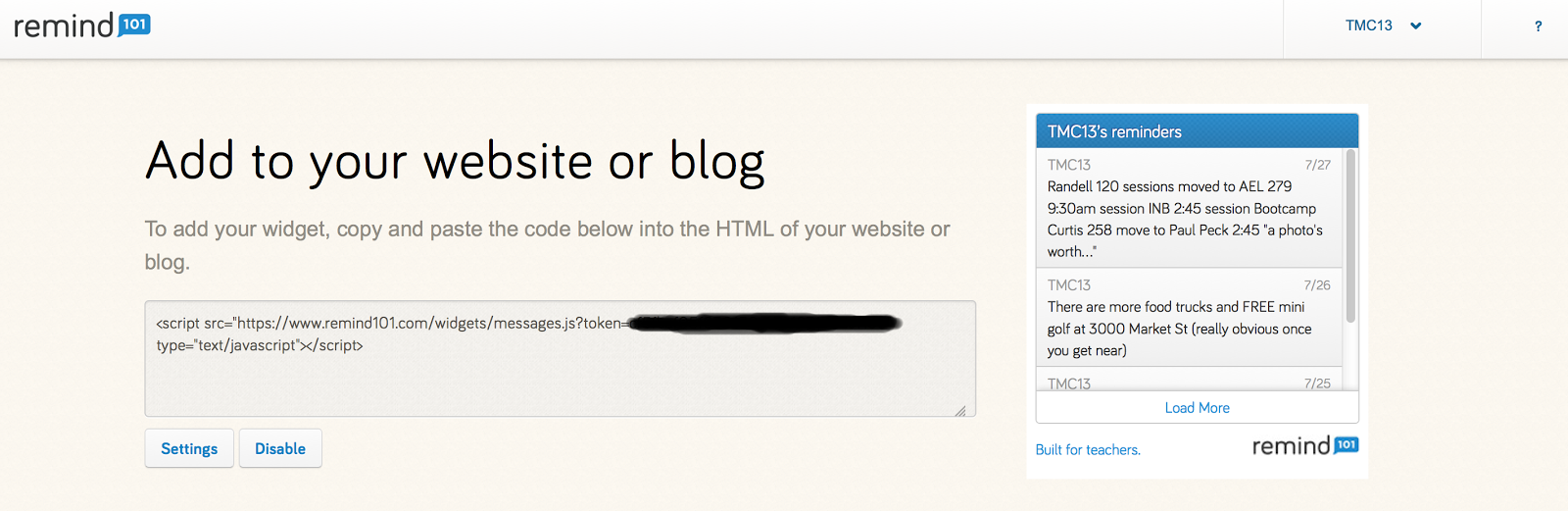Click inside the embed code text area

tap(559, 378)
